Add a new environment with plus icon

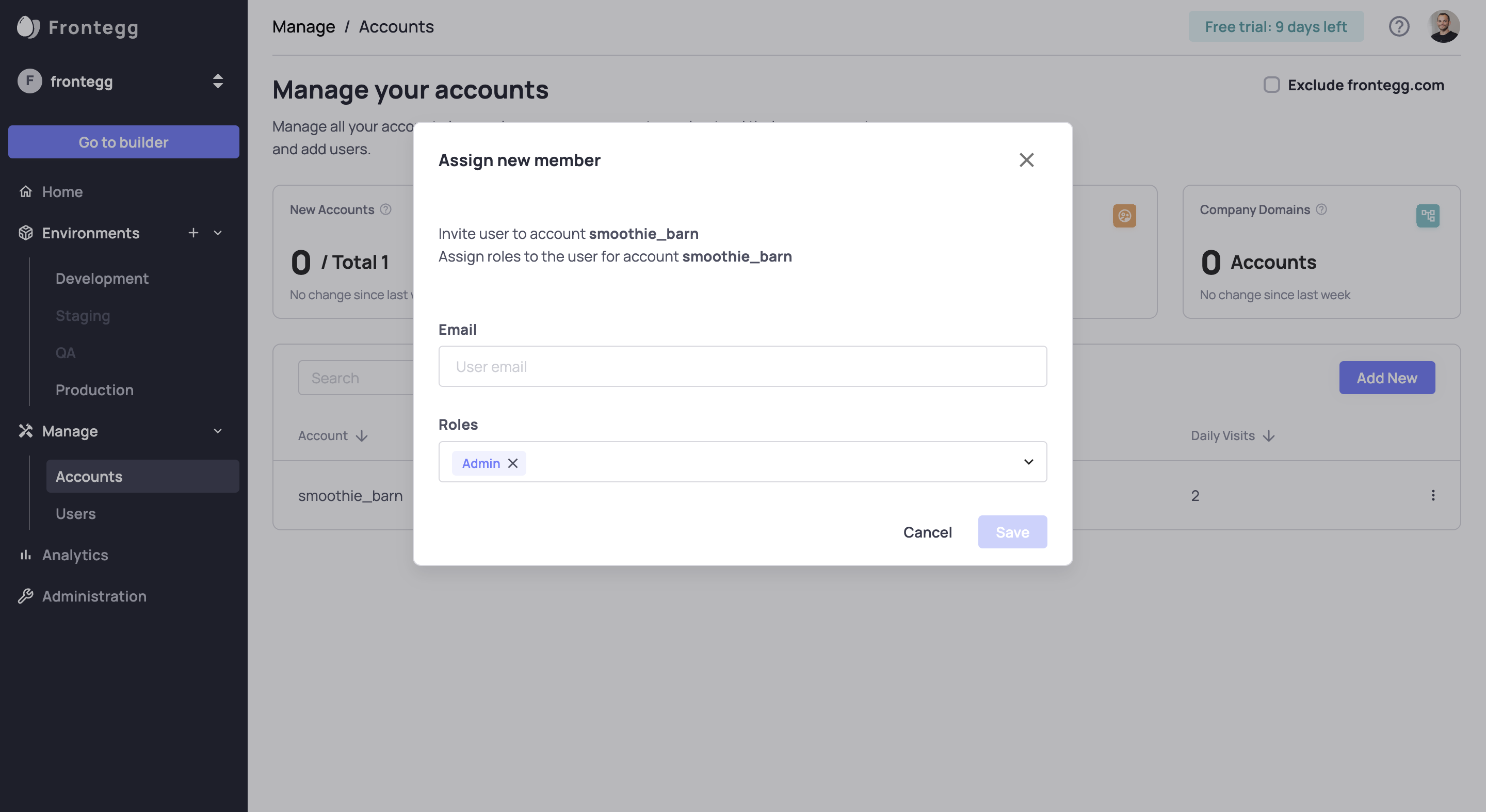click(193, 233)
